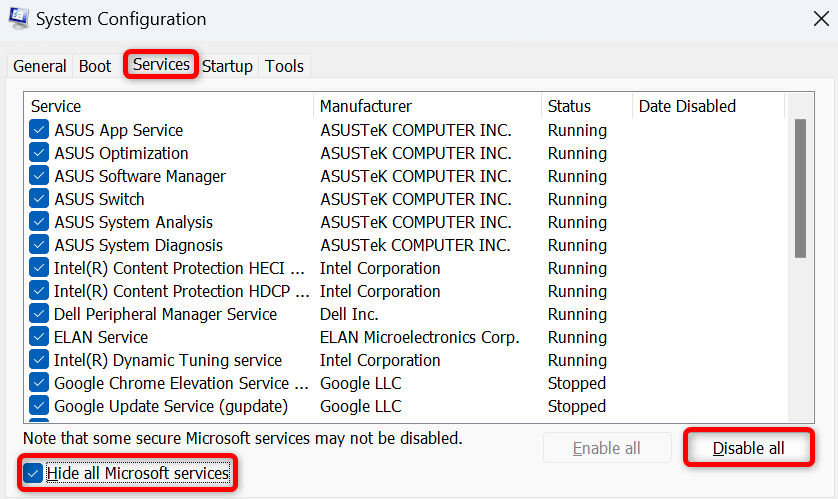Click the services list vertical scrollbar

(800, 188)
